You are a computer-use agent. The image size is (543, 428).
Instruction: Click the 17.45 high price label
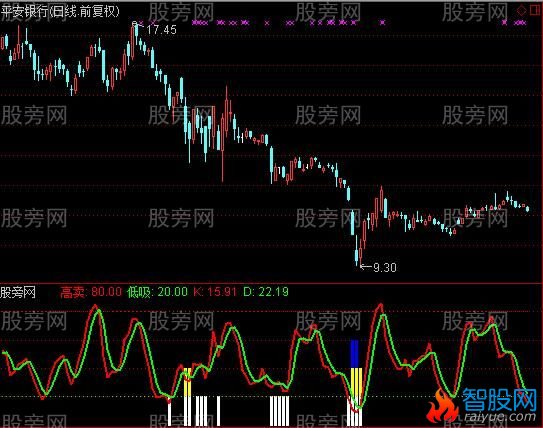click(161, 30)
